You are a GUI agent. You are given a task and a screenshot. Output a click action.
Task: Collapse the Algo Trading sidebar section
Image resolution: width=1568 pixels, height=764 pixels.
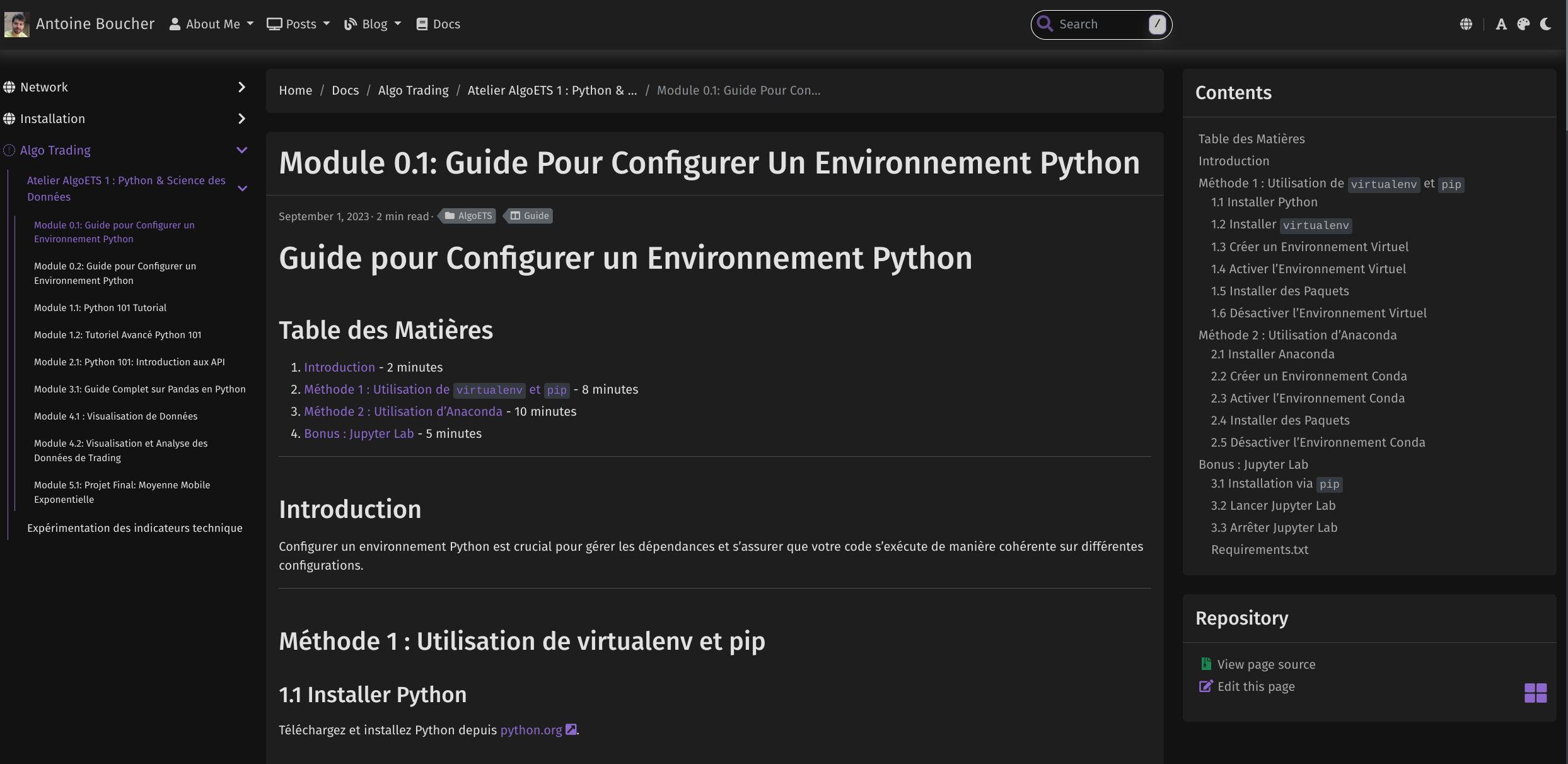click(241, 150)
